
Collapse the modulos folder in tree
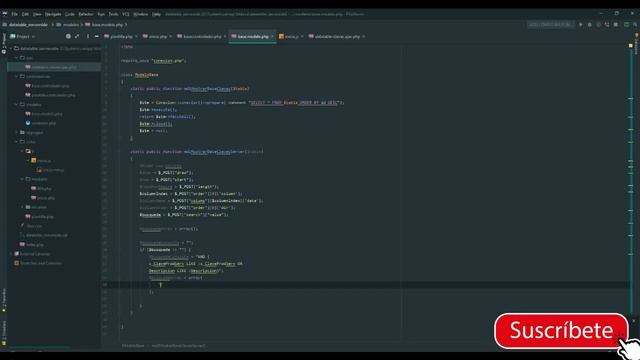(22, 179)
